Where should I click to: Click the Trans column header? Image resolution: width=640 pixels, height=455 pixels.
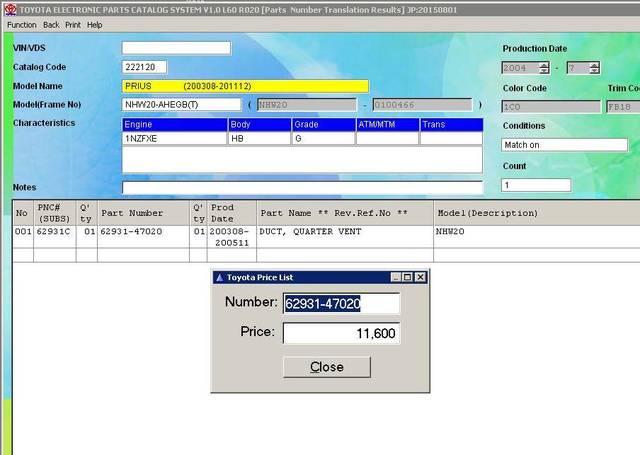(x=451, y=124)
